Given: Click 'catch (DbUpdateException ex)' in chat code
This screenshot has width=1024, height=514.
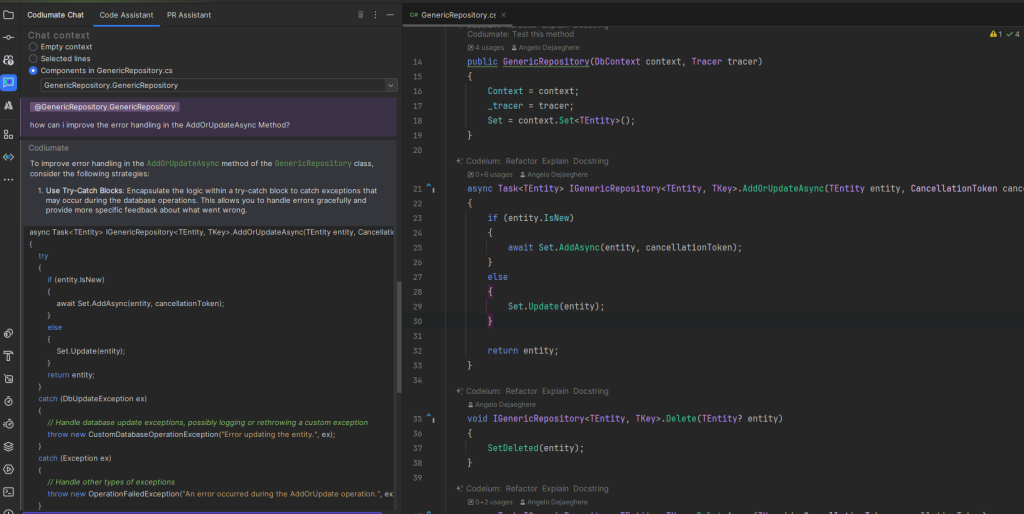Looking at the screenshot, I should coord(93,398).
